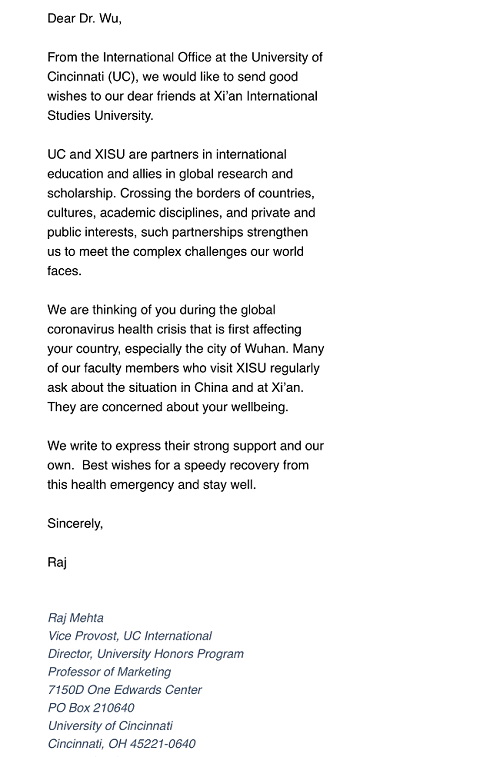Click the word 'Sincerely,' closing
500x757 pixels.
click(x=75, y=523)
